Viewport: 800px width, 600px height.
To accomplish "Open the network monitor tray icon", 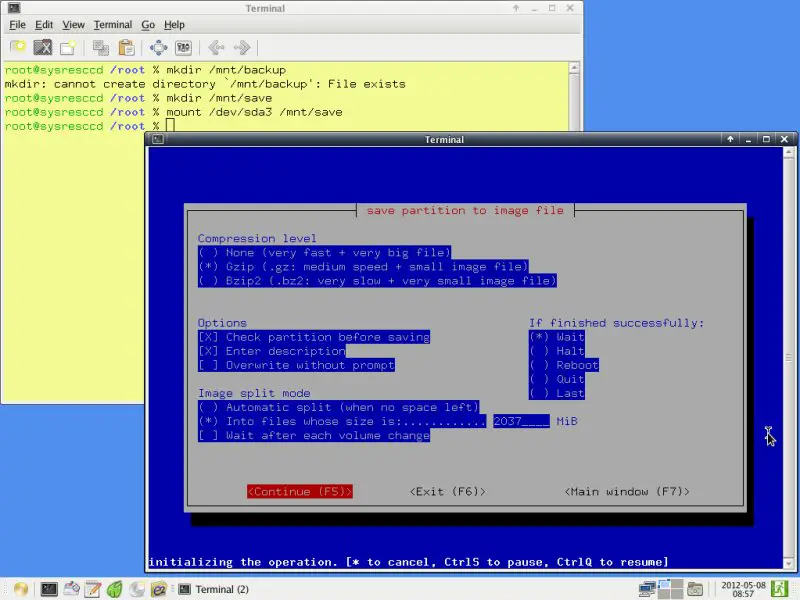I will click(x=649, y=589).
